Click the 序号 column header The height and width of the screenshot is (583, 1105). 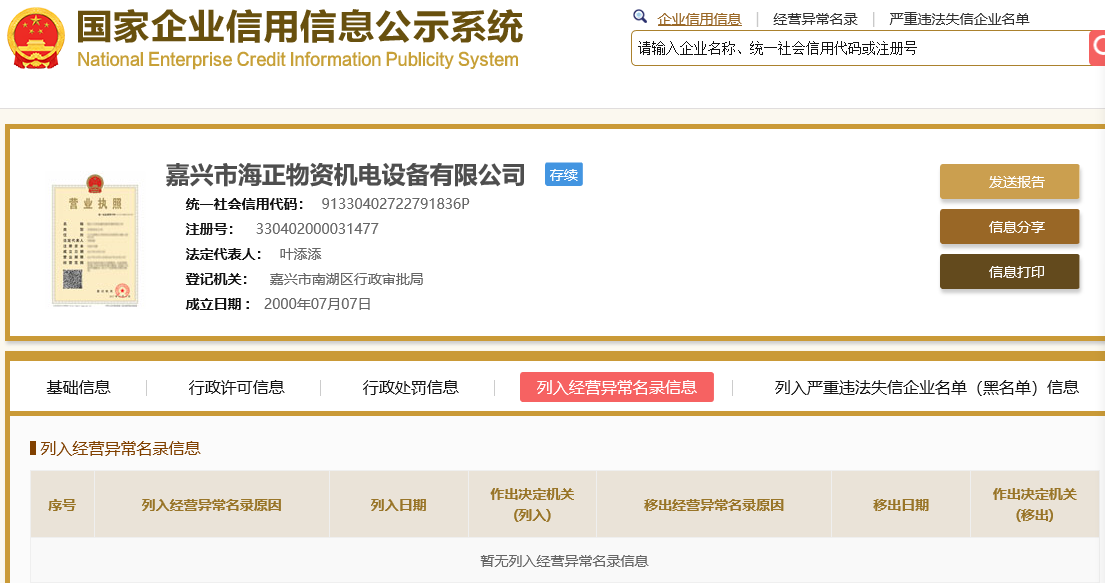tap(62, 505)
